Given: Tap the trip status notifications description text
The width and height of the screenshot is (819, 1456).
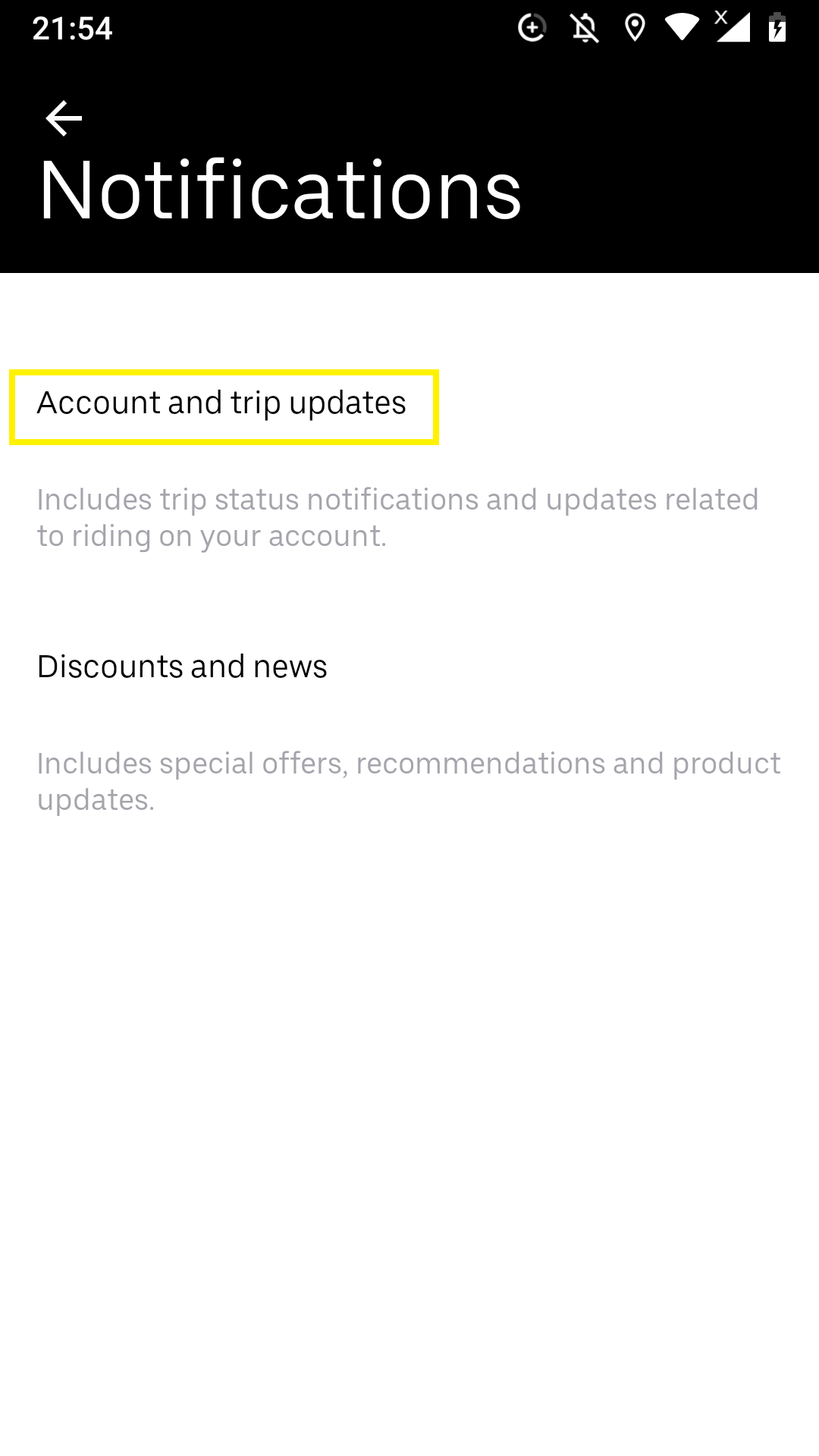Looking at the screenshot, I should coord(397,516).
